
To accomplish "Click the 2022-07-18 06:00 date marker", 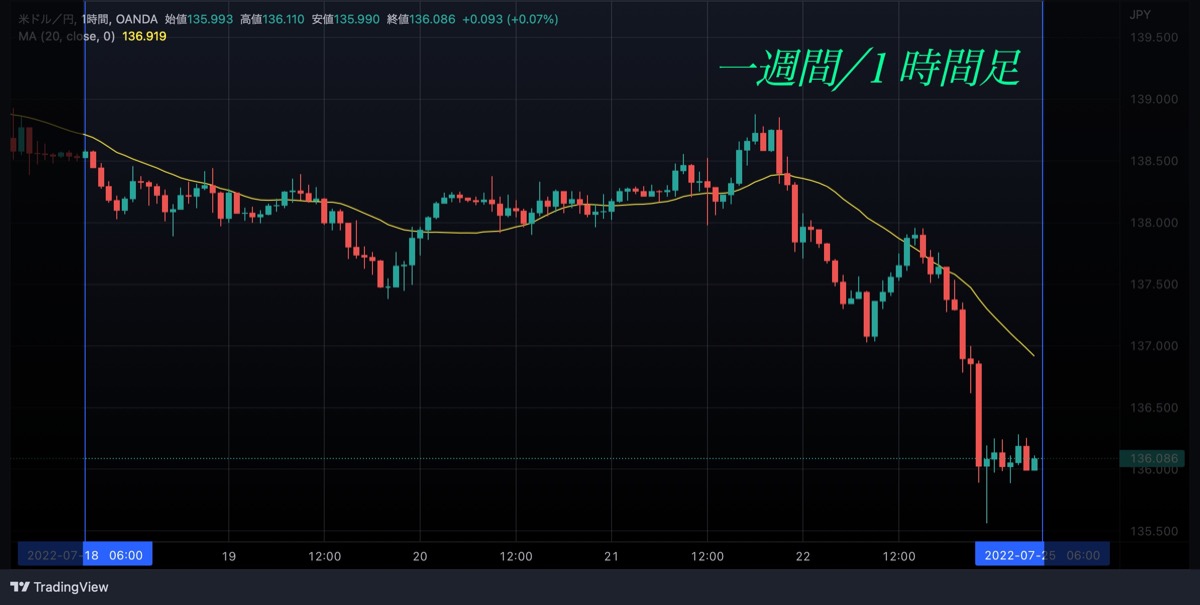I will [85, 555].
